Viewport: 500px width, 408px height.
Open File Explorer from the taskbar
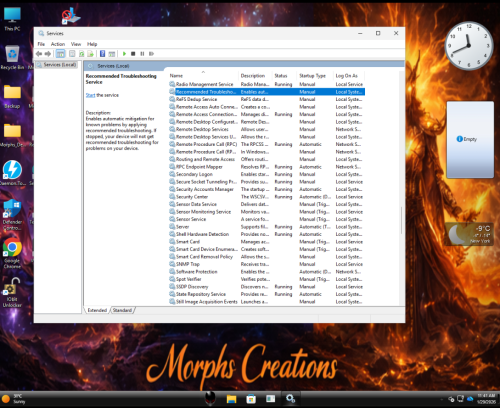coord(231,399)
